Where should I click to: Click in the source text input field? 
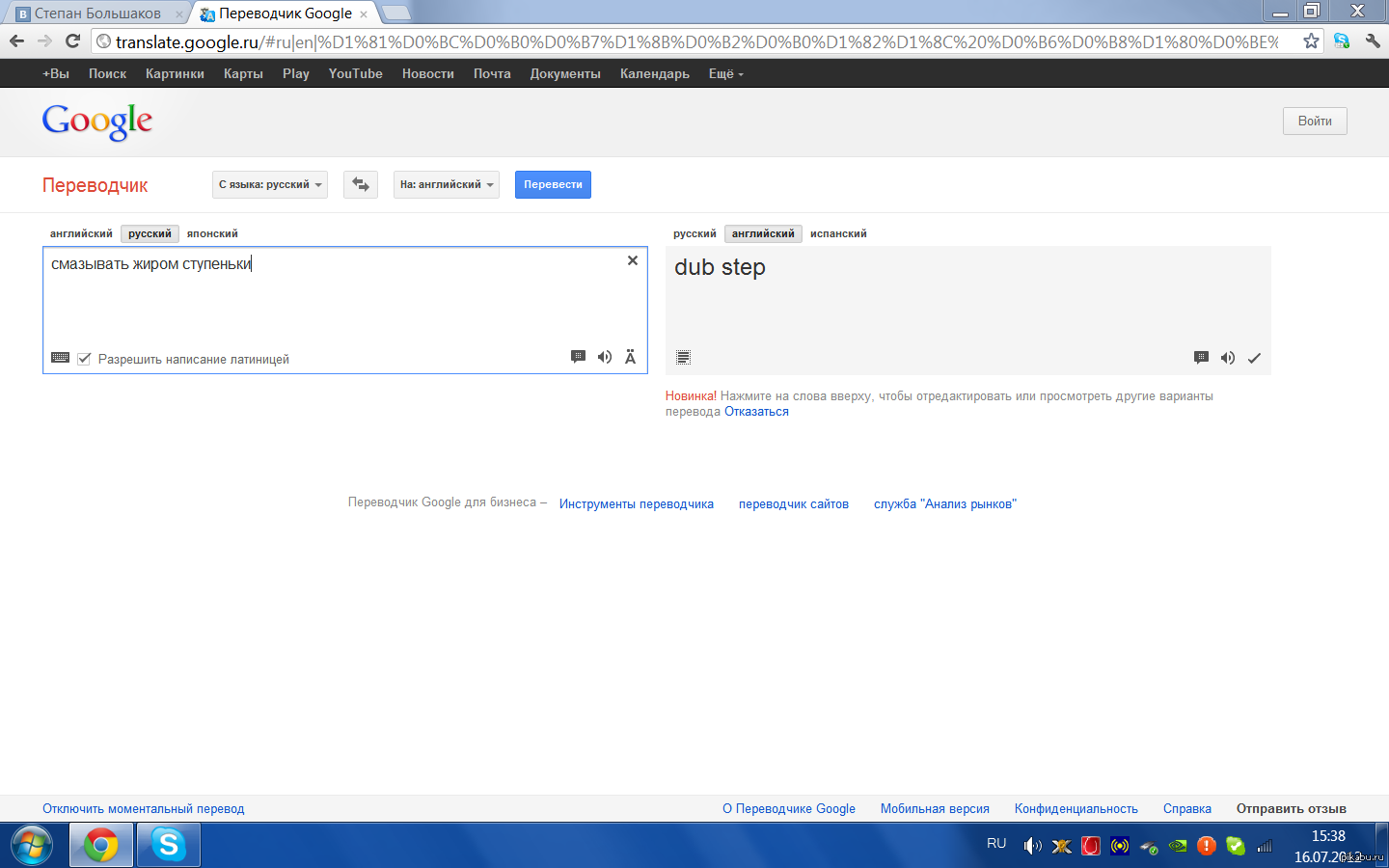[x=338, y=299]
